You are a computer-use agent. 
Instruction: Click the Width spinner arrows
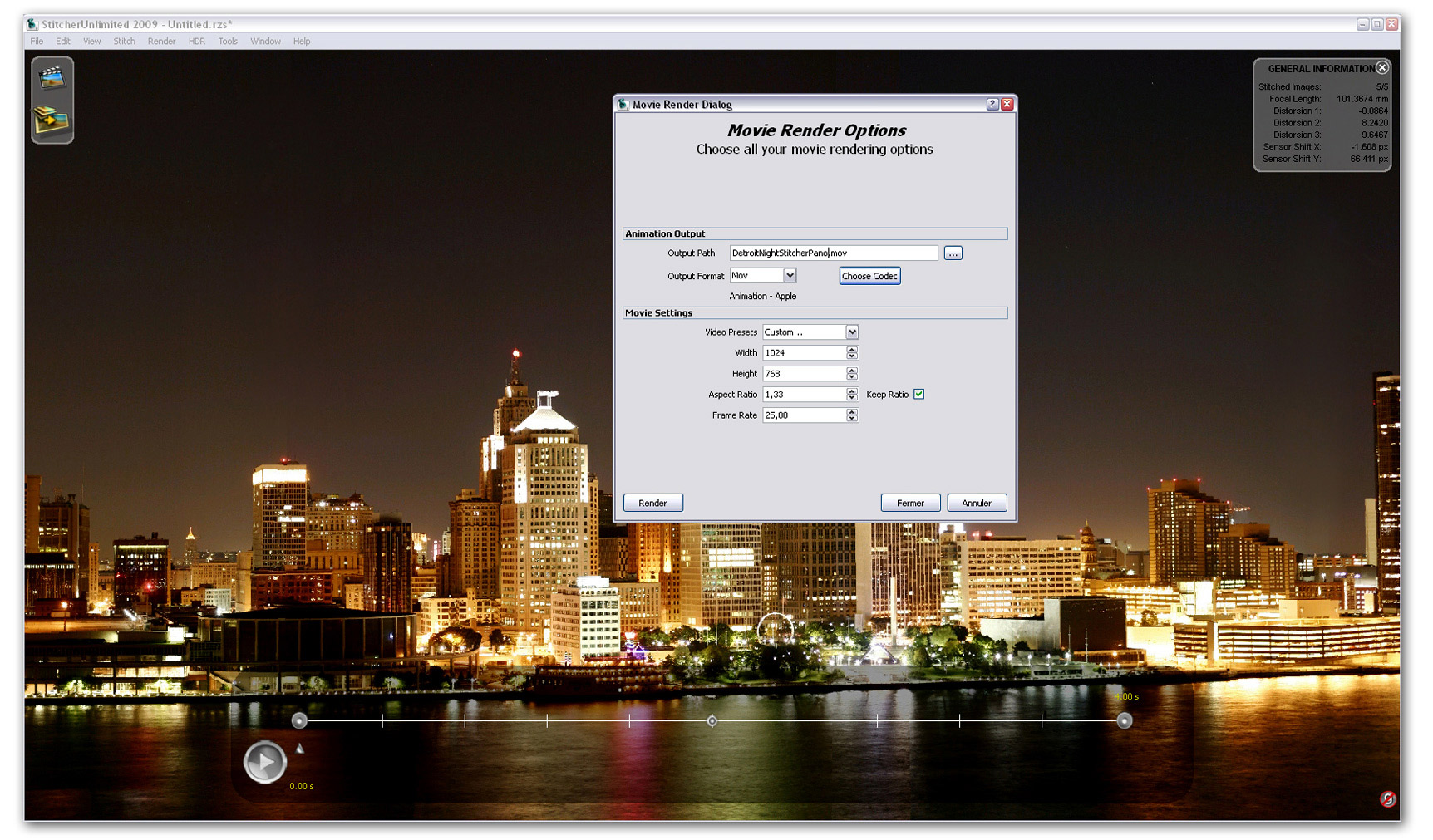[x=851, y=353]
